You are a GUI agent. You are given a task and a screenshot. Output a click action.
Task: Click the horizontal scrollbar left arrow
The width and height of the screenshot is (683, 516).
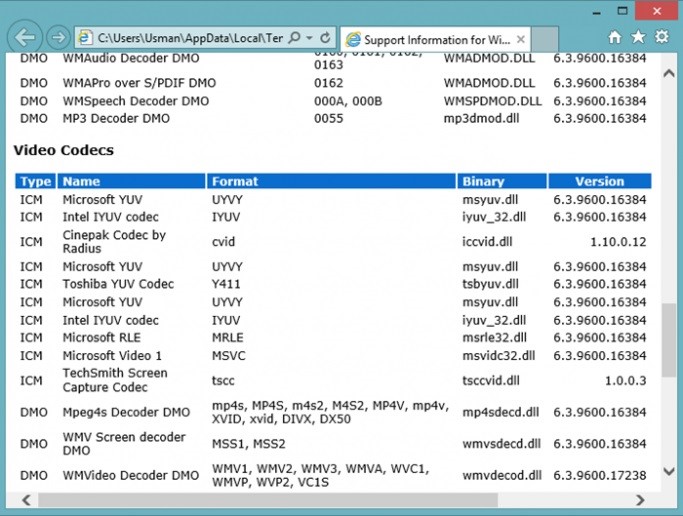tap(26, 499)
